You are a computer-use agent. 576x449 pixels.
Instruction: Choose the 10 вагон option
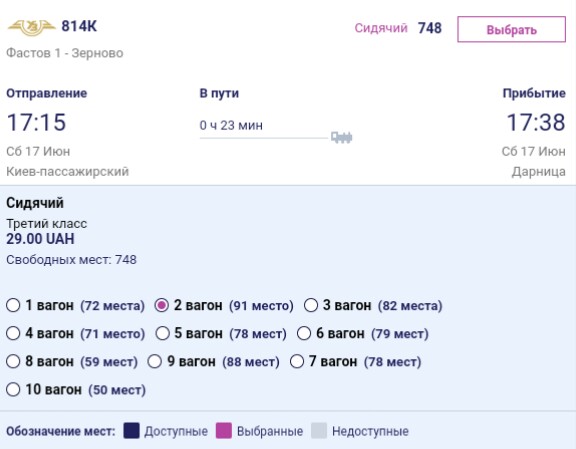click(x=13, y=389)
